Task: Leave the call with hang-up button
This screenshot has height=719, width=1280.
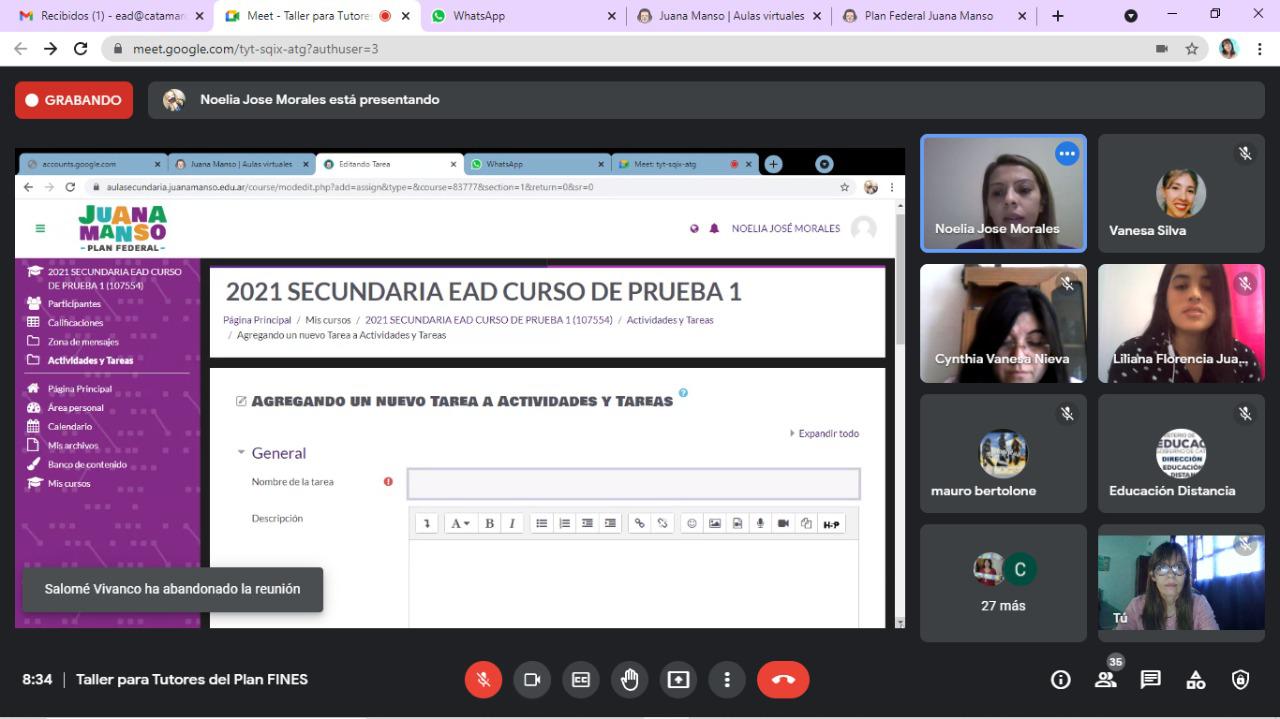Action: [783, 680]
